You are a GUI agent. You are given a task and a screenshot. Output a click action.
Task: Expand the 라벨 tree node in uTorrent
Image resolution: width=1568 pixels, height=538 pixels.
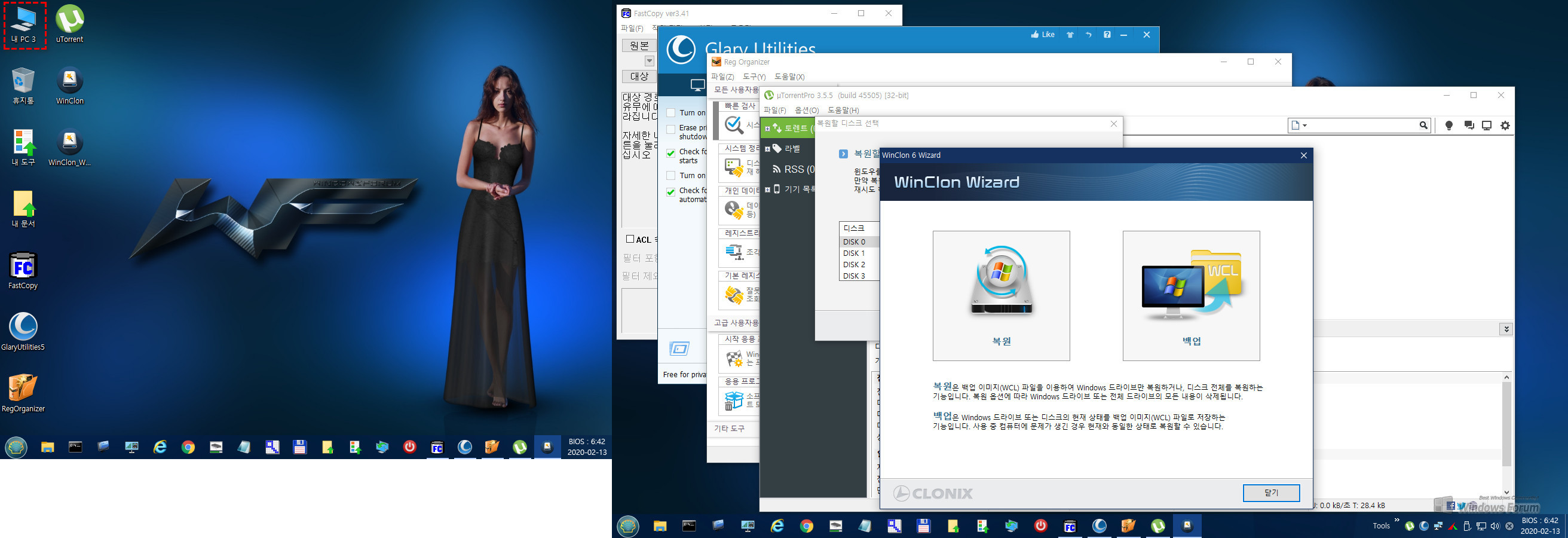767,148
